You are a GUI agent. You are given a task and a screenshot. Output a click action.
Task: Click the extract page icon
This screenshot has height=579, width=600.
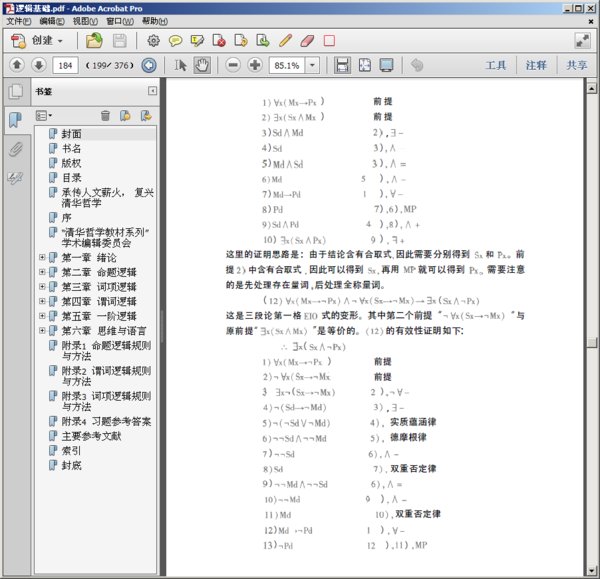click(x=263, y=40)
